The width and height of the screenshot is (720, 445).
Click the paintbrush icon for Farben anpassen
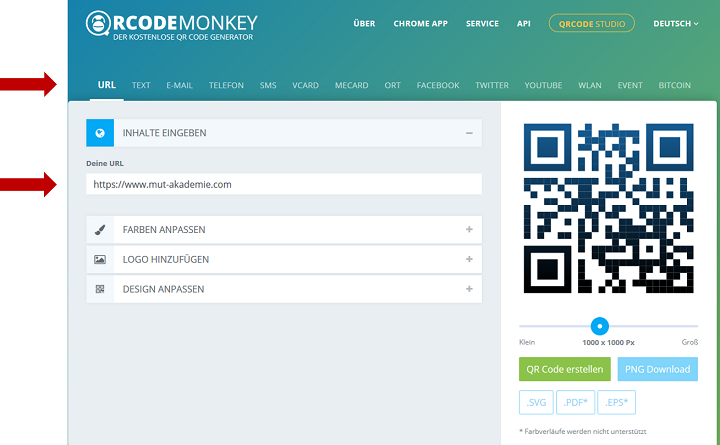click(100, 230)
